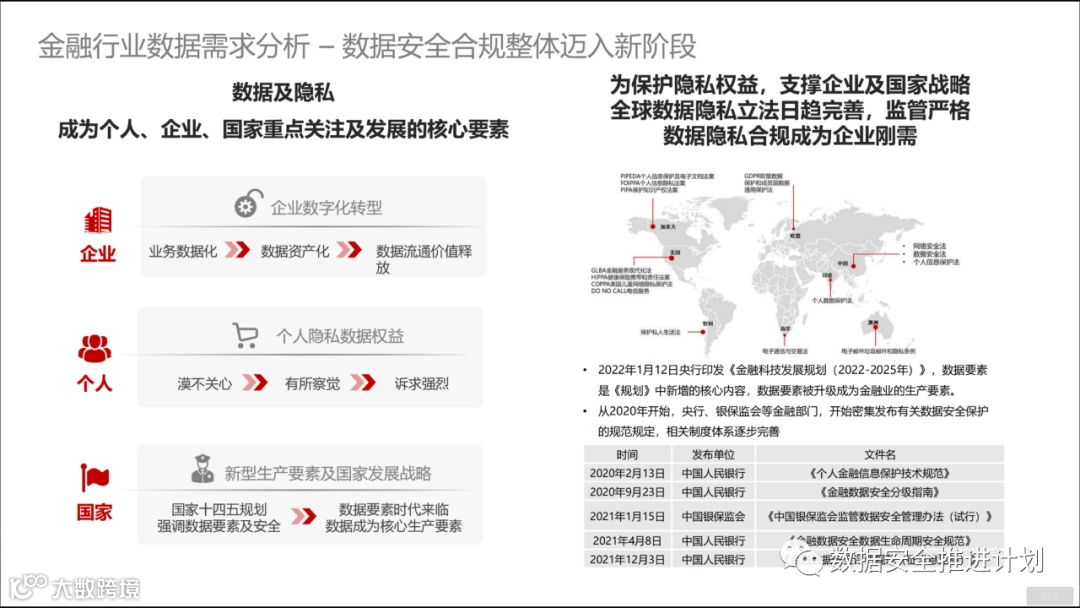This screenshot has width=1080, height=608.
Task: Click the shopping cart icon beside 个人隐私数据权益
Action: point(245,335)
